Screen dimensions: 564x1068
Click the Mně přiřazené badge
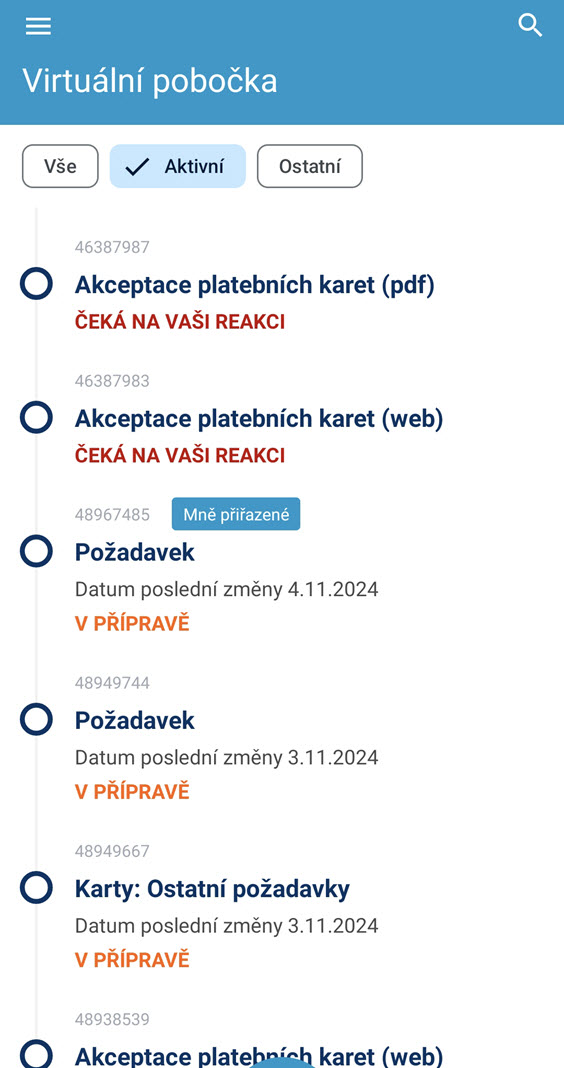(x=236, y=514)
